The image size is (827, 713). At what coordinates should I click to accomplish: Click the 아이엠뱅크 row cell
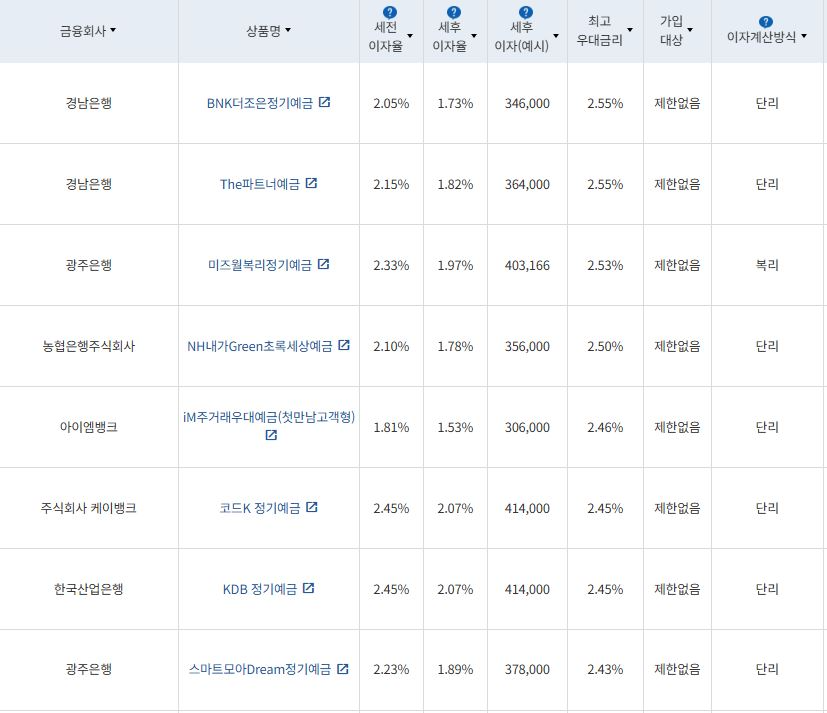coord(90,427)
